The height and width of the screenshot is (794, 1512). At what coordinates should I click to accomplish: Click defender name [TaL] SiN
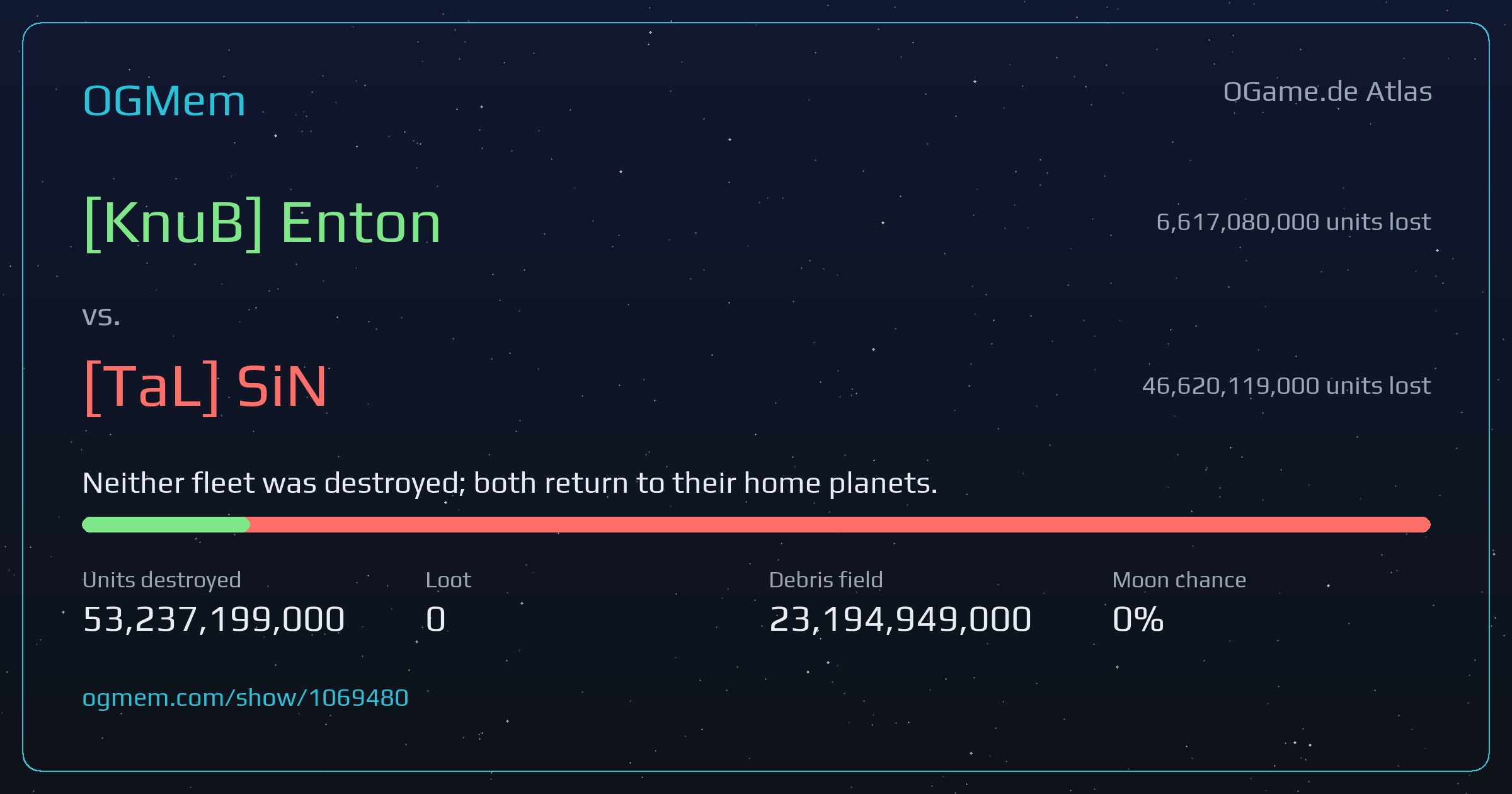[205, 386]
